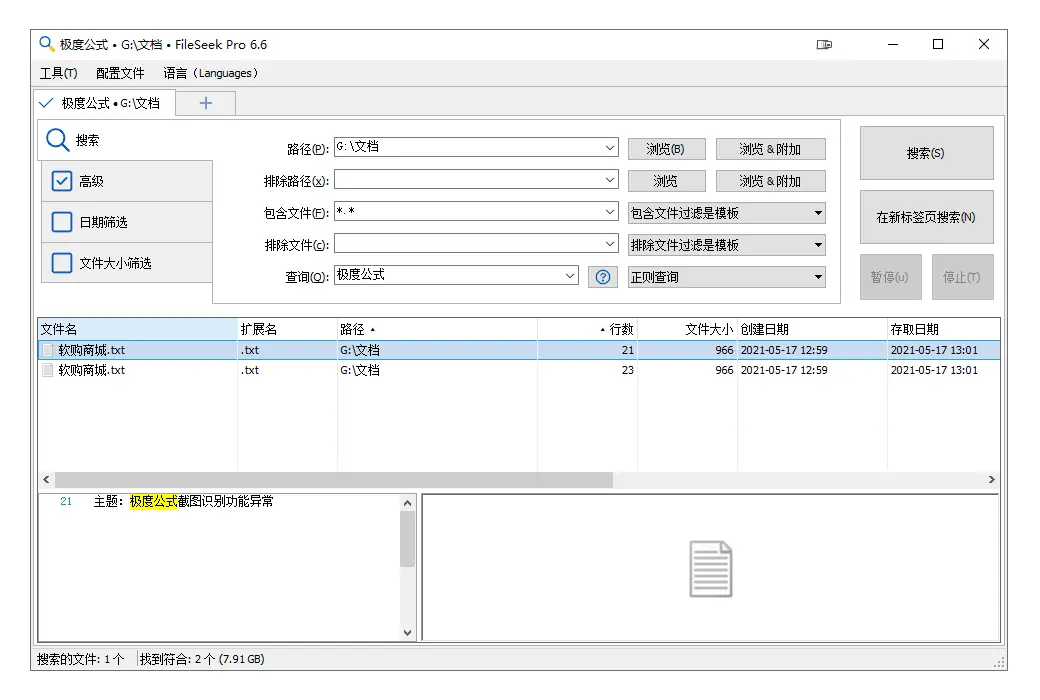Screen dimensions: 1040x700
Task: Click status text 搜索的文件: 1 个
Action: tap(80, 659)
